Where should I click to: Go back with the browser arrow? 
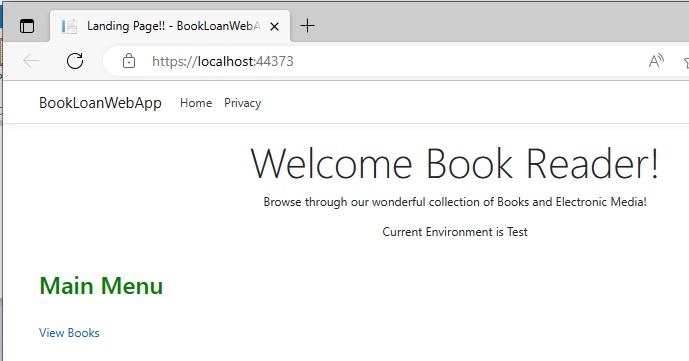tap(31, 61)
